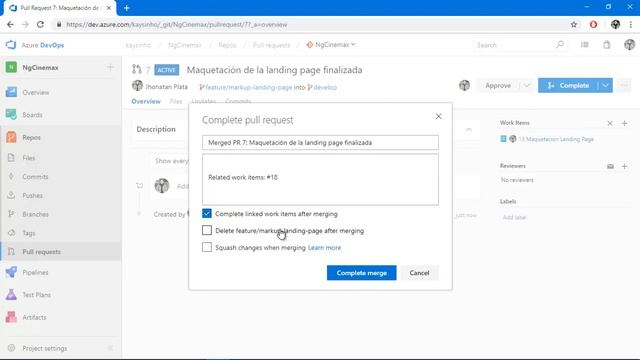
Task: Open user profile avatar in header
Action: [629, 44]
